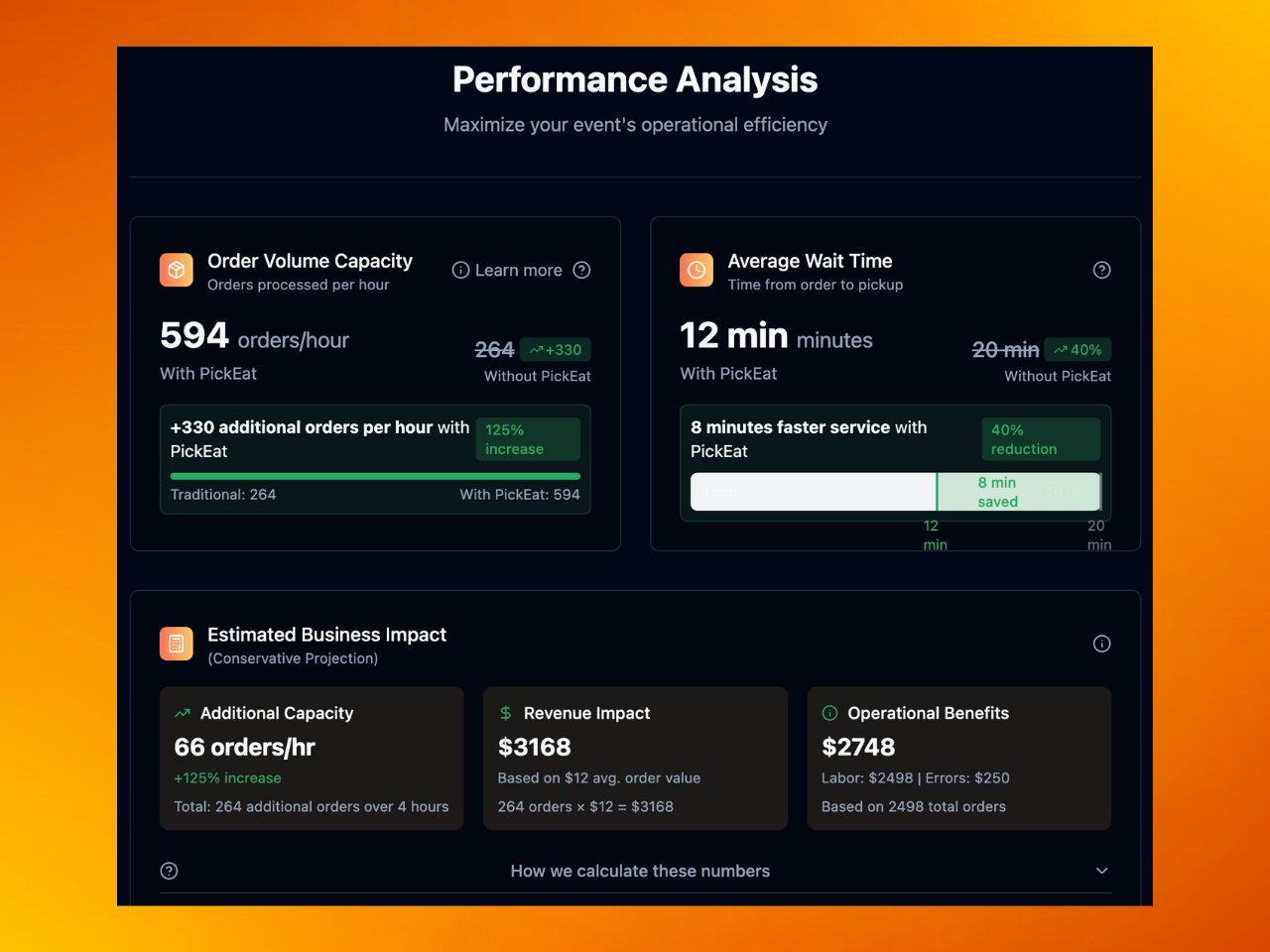Click the Average Wait Time clock icon
Screen dimensions: 1270x952
coord(697,270)
